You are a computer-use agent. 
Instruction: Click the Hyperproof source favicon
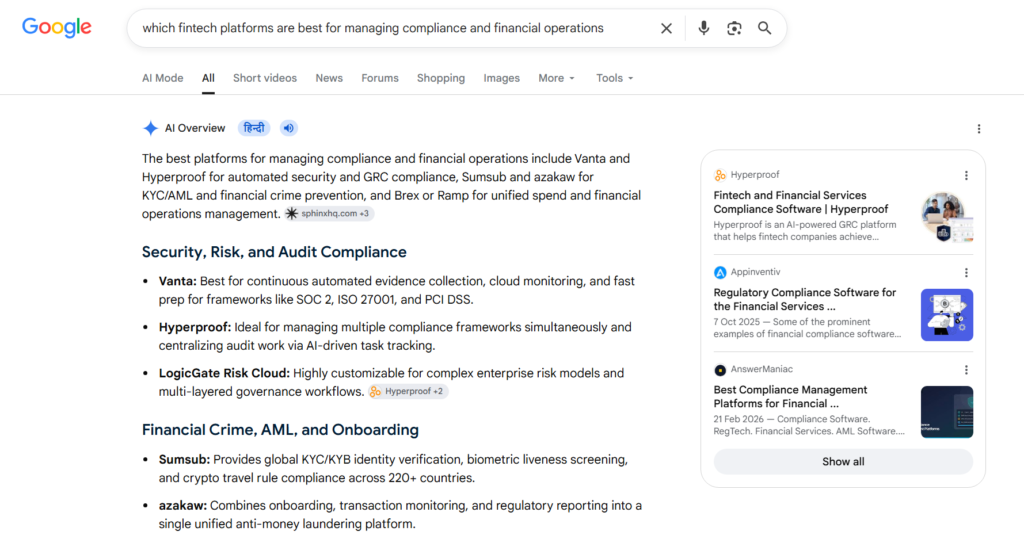tap(720, 175)
